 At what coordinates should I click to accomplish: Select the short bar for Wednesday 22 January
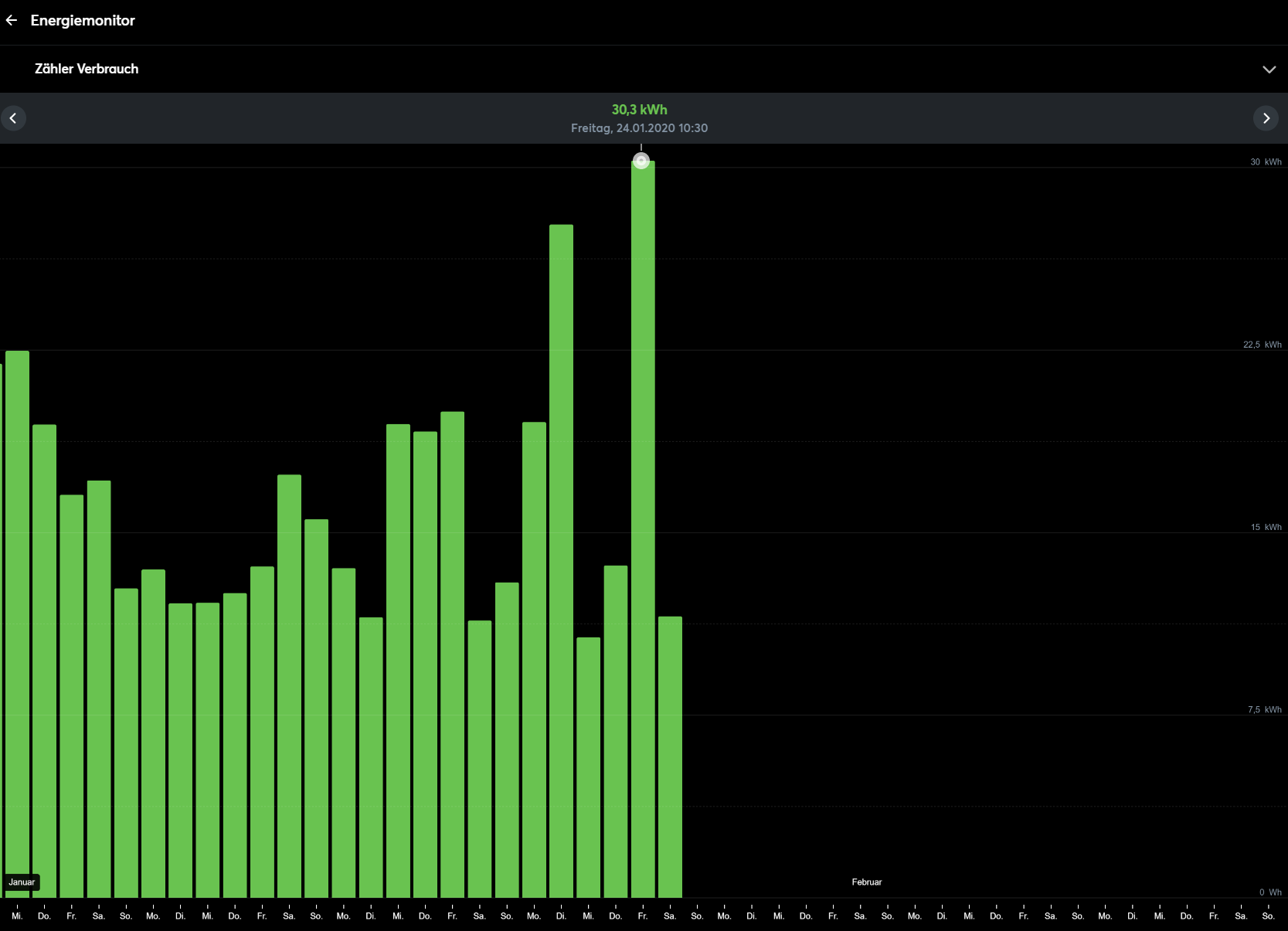589,767
